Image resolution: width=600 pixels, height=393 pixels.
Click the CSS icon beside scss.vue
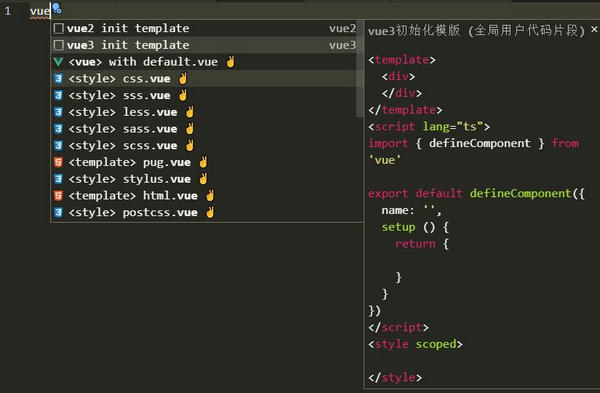coord(58,145)
